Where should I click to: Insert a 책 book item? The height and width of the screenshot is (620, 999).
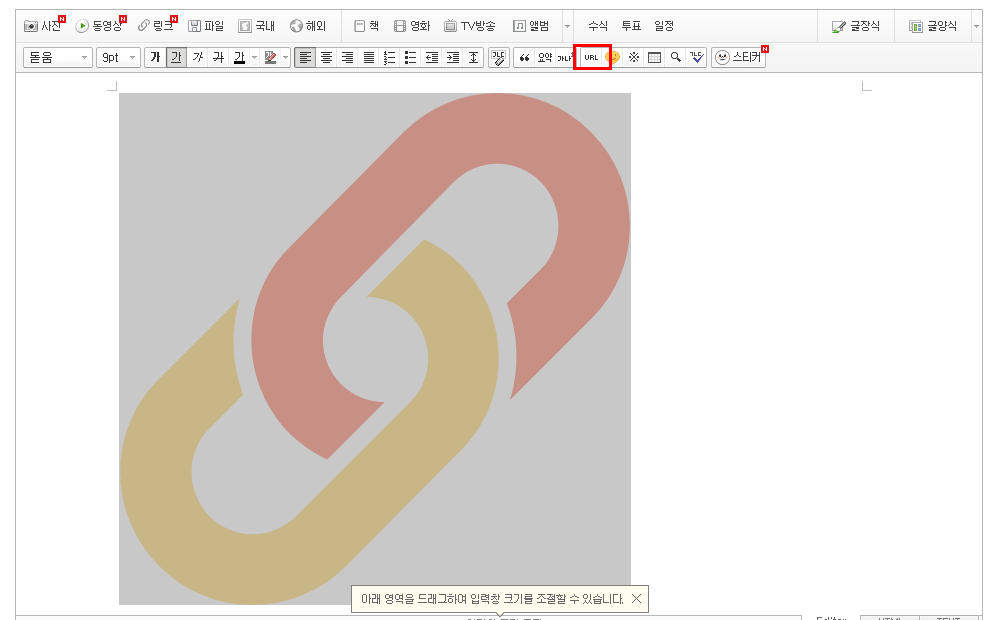coord(366,26)
